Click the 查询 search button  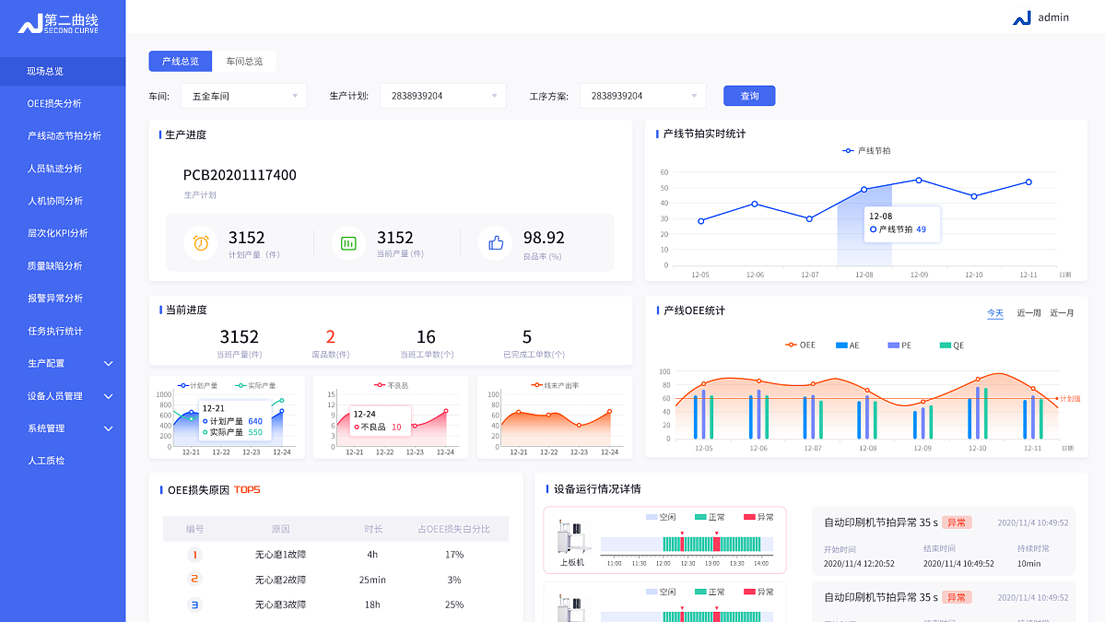coord(749,96)
